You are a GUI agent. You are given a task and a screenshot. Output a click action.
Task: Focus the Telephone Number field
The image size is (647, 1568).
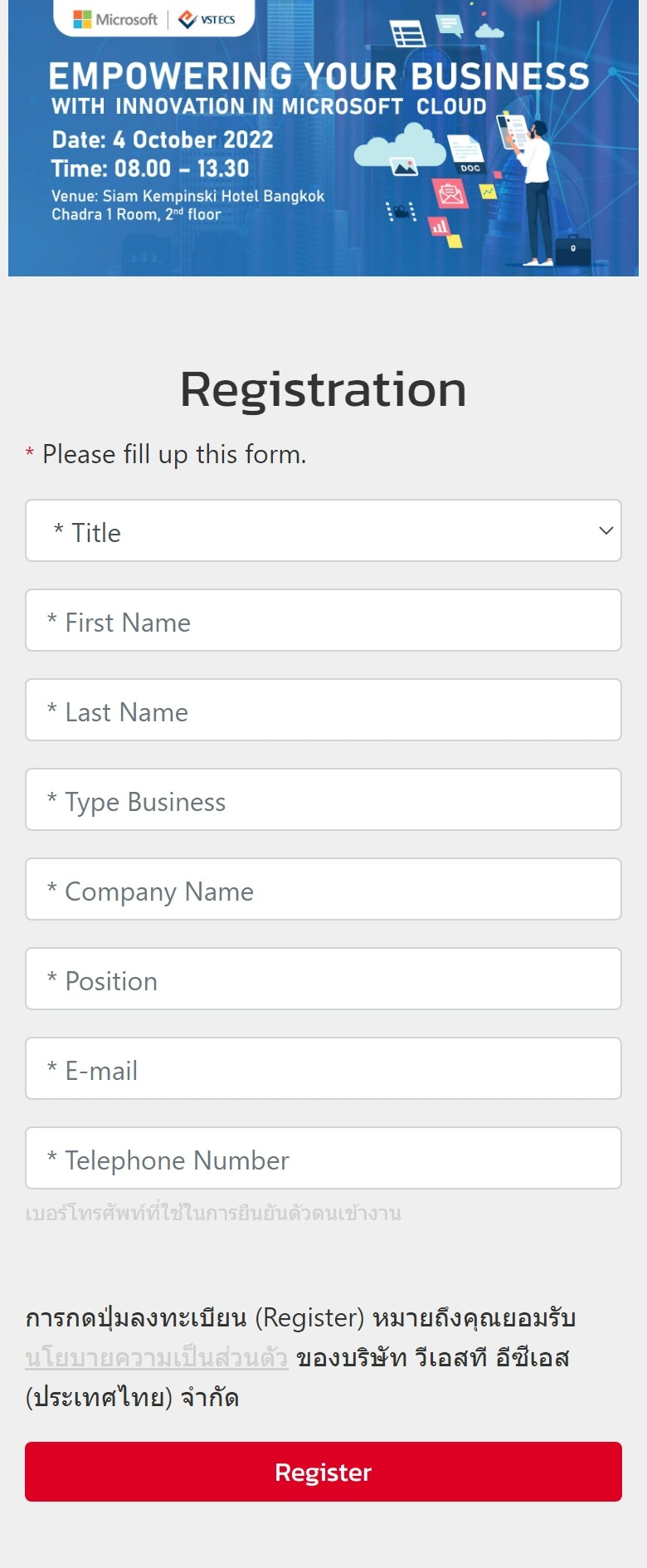click(x=323, y=1158)
